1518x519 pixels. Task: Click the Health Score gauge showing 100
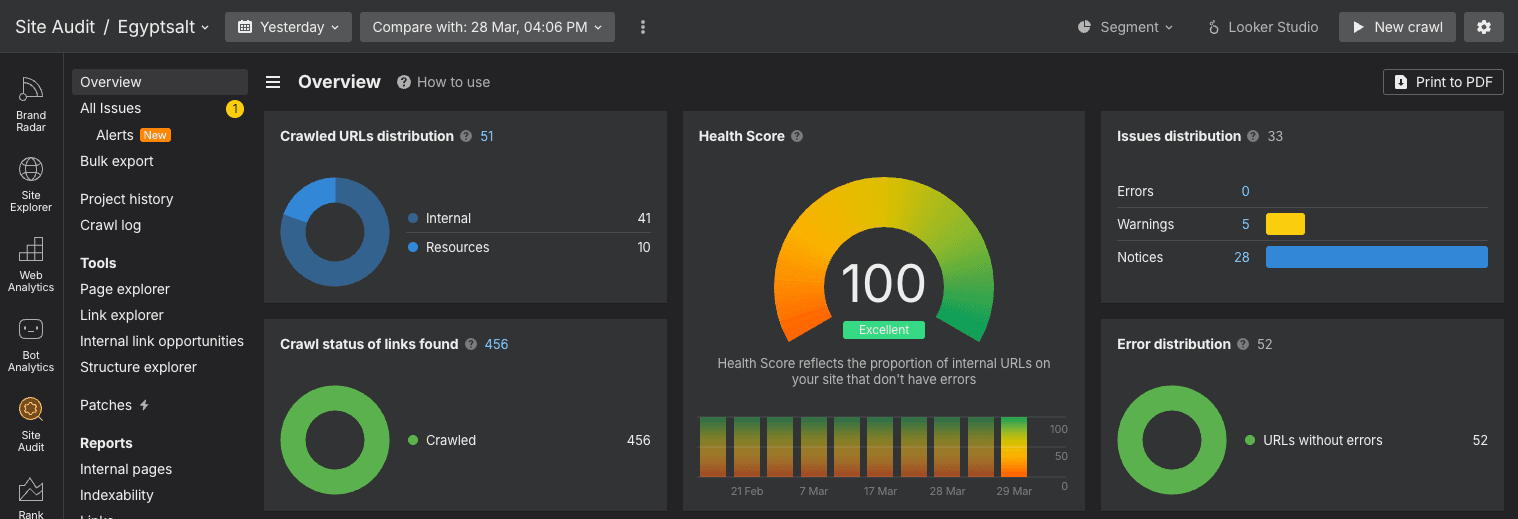(884, 261)
